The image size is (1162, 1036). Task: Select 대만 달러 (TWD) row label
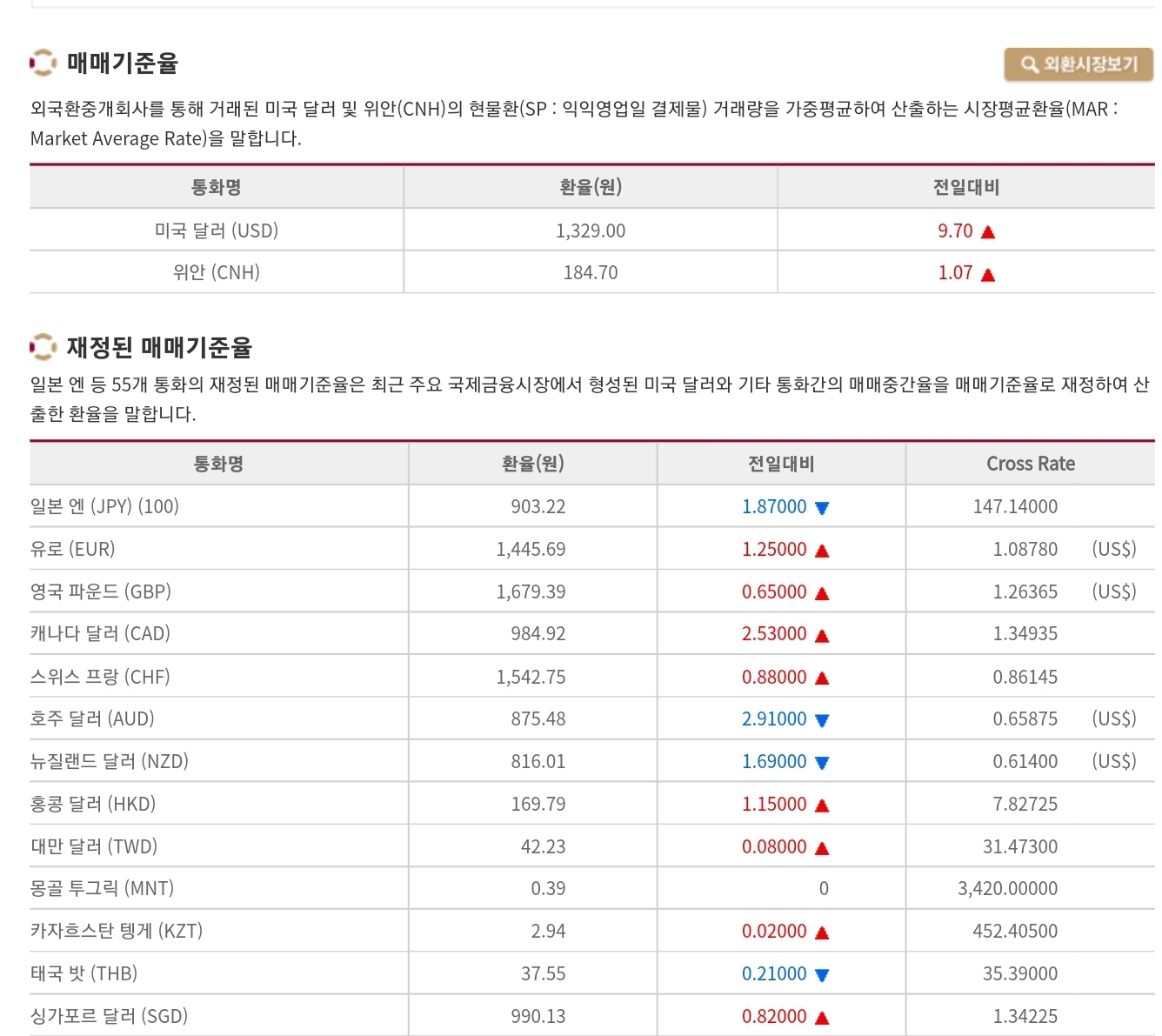click(94, 846)
